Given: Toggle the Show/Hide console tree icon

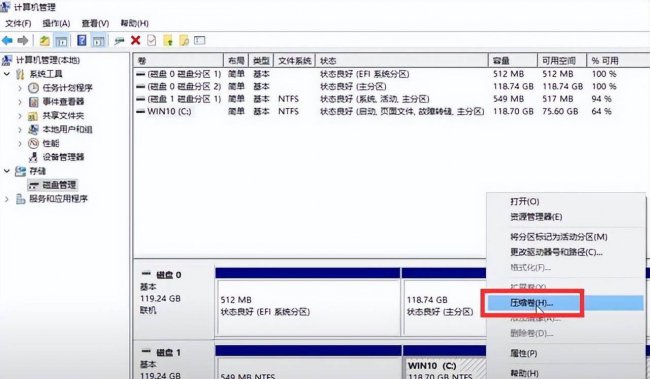Looking at the screenshot, I should pos(61,41).
